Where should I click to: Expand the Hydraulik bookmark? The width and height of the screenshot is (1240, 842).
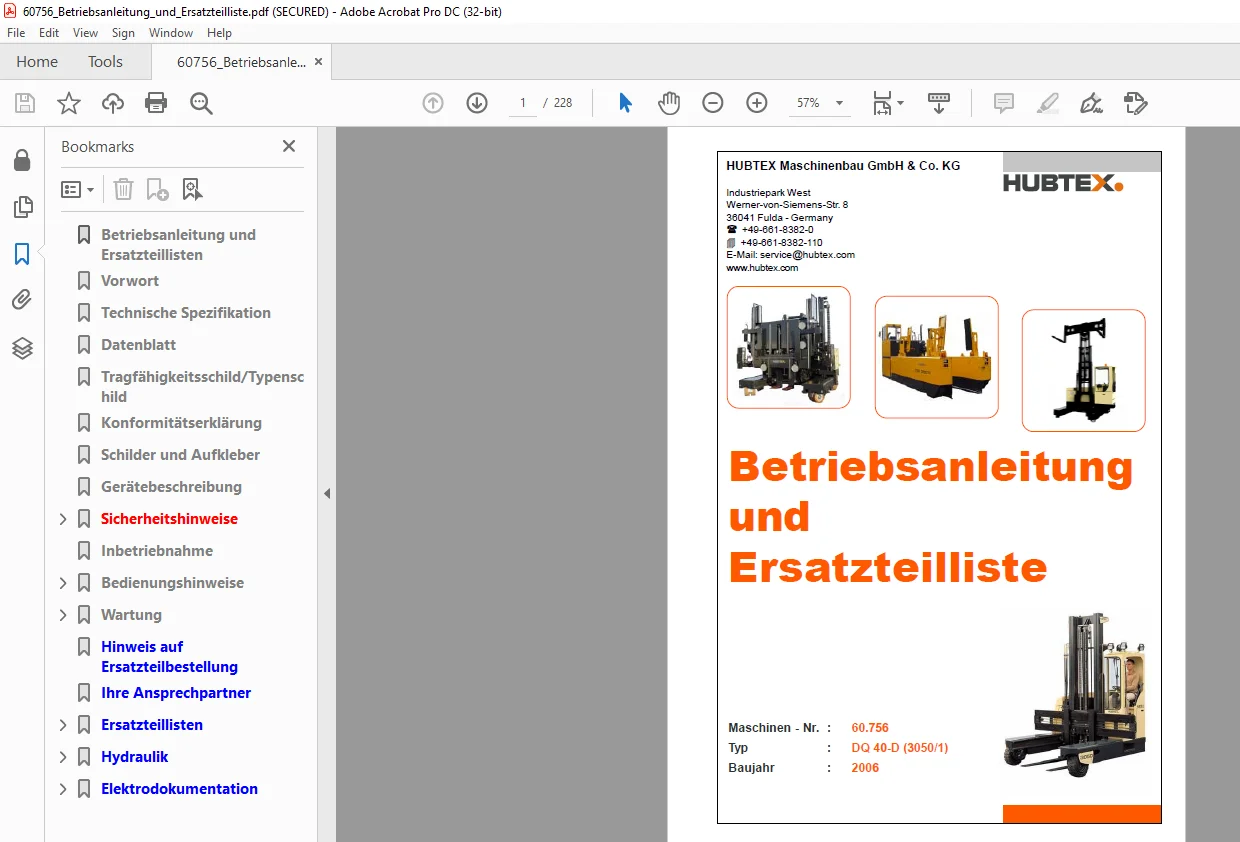[63, 757]
